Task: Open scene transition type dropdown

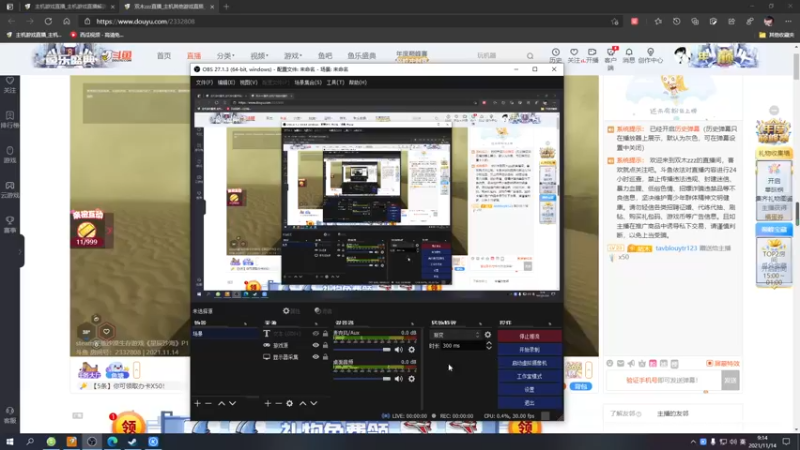Action: point(456,335)
